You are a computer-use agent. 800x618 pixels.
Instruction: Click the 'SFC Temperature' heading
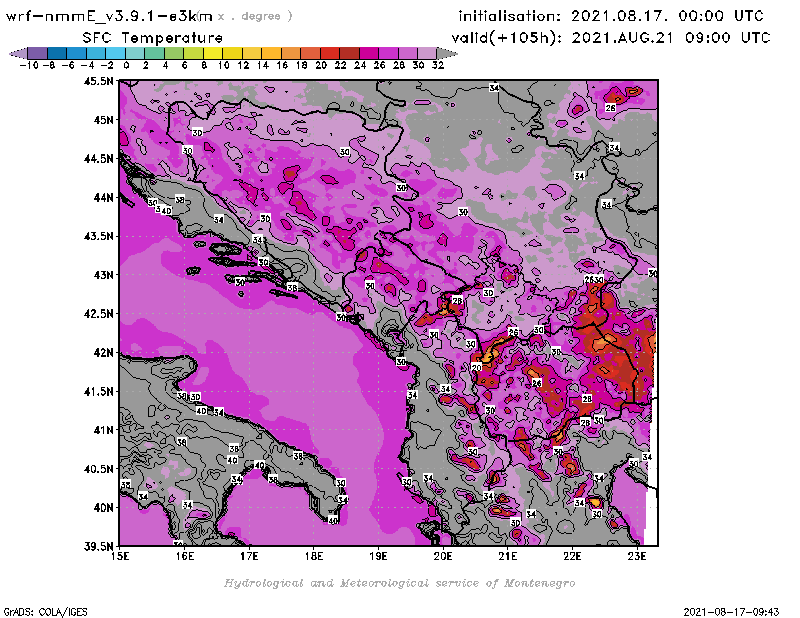tap(153, 38)
